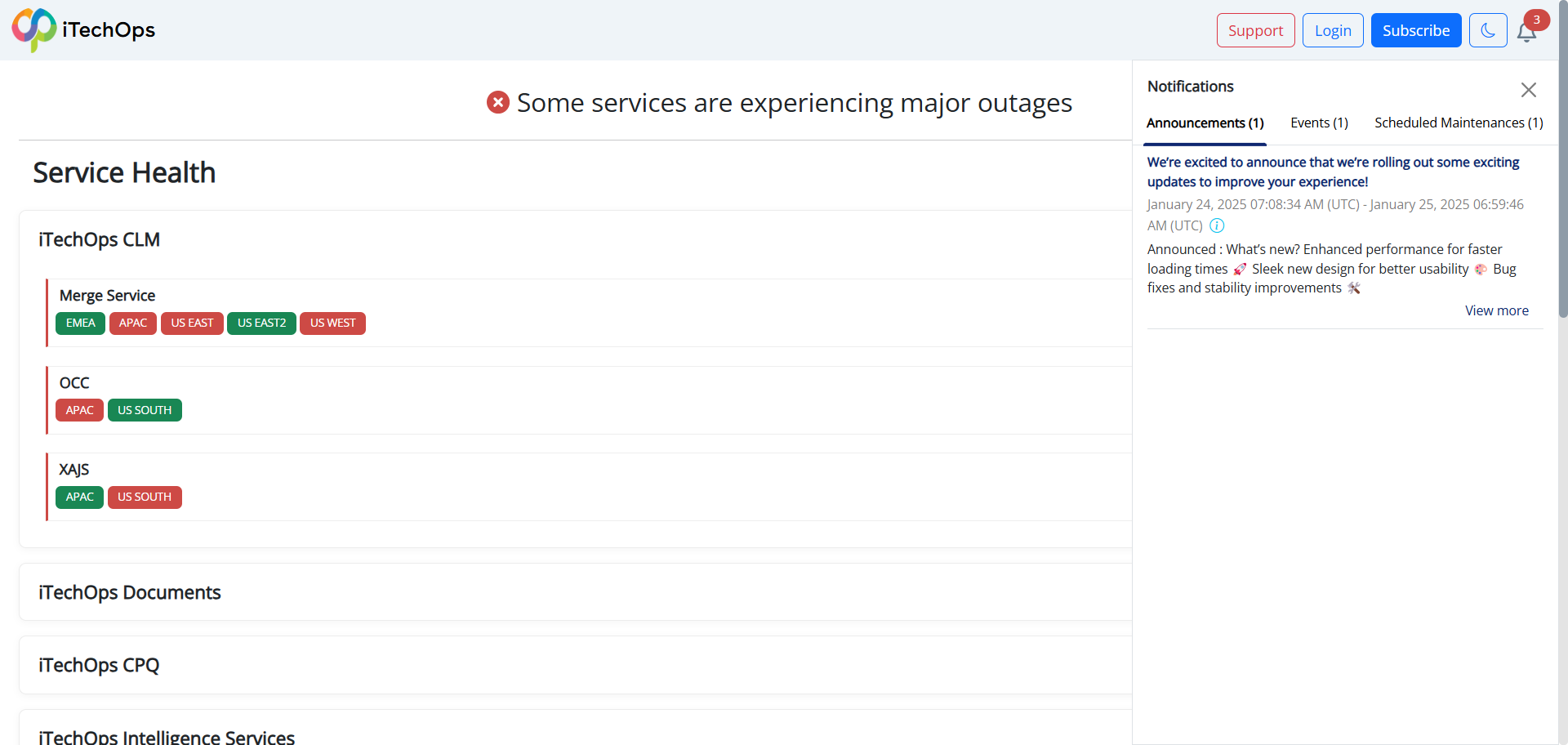Click the Support button

[x=1256, y=30]
